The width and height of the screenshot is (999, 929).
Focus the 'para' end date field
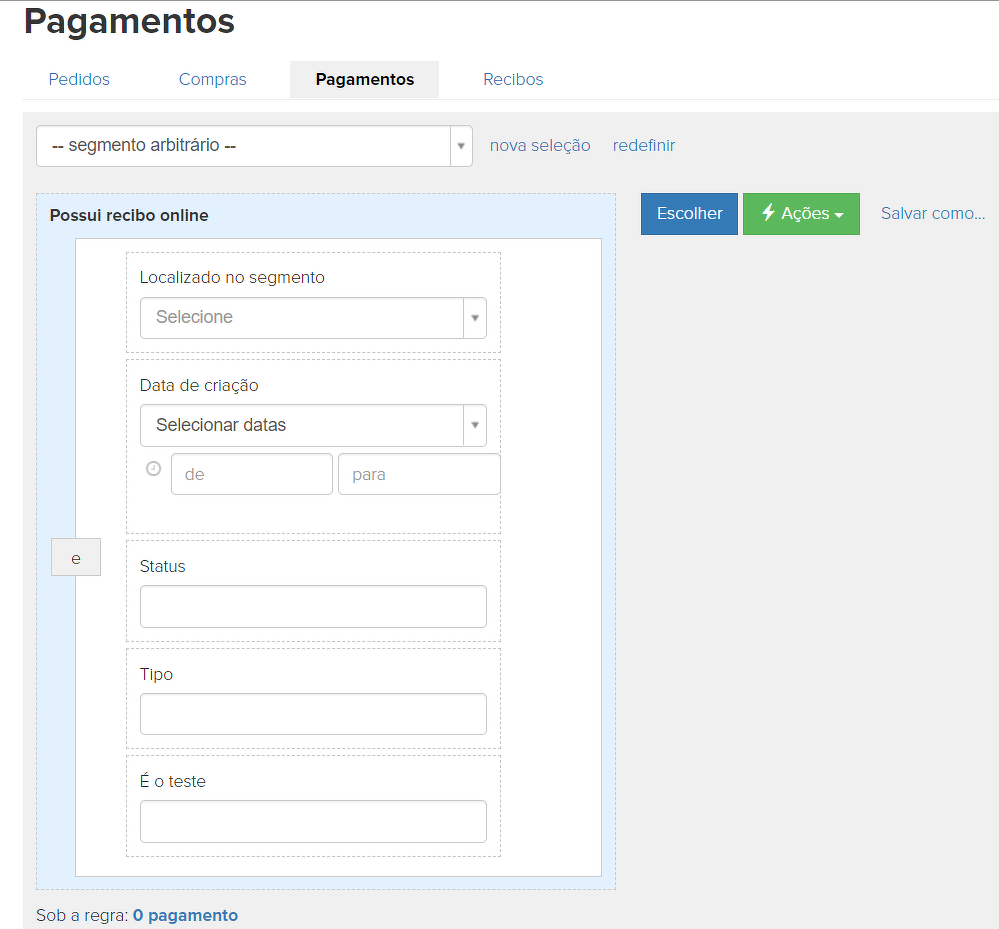coord(419,474)
